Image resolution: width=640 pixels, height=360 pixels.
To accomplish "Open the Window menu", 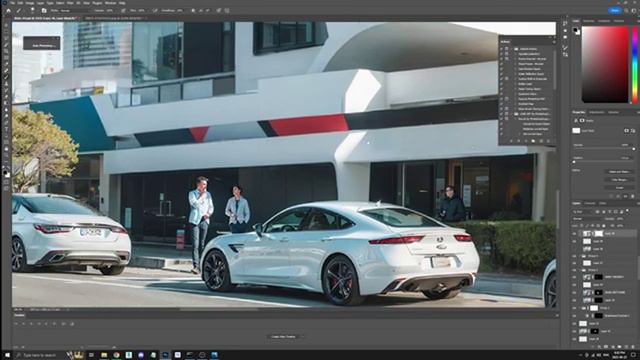I will [110, 3].
